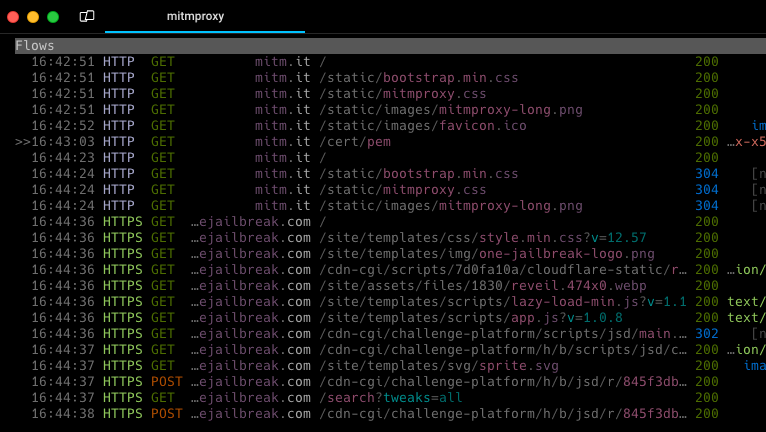Click the GET method in search?tweaks=all row
The height and width of the screenshot is (432, 766).
[163, 398]
